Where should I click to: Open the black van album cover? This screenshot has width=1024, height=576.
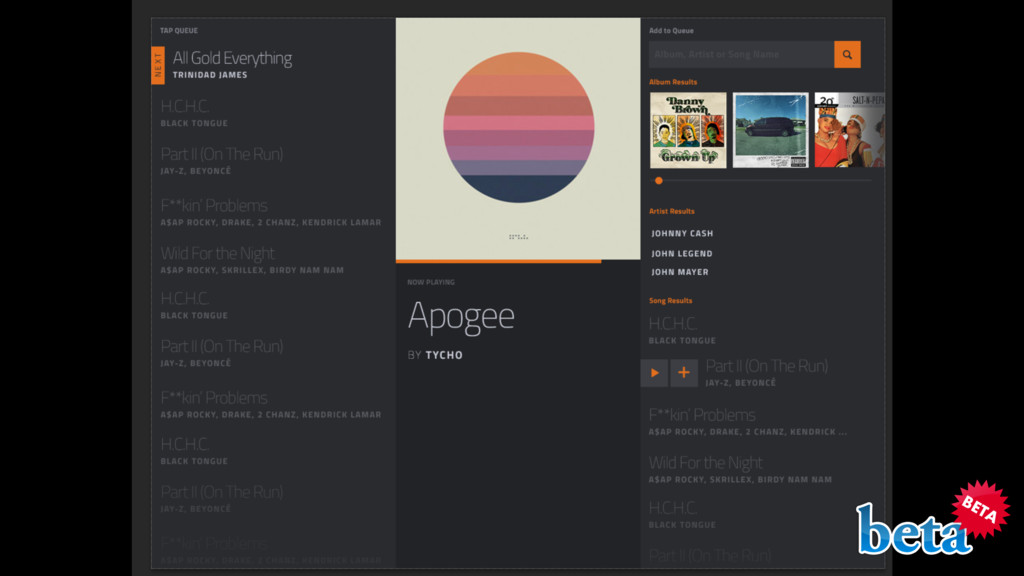[x=771, y=130]
